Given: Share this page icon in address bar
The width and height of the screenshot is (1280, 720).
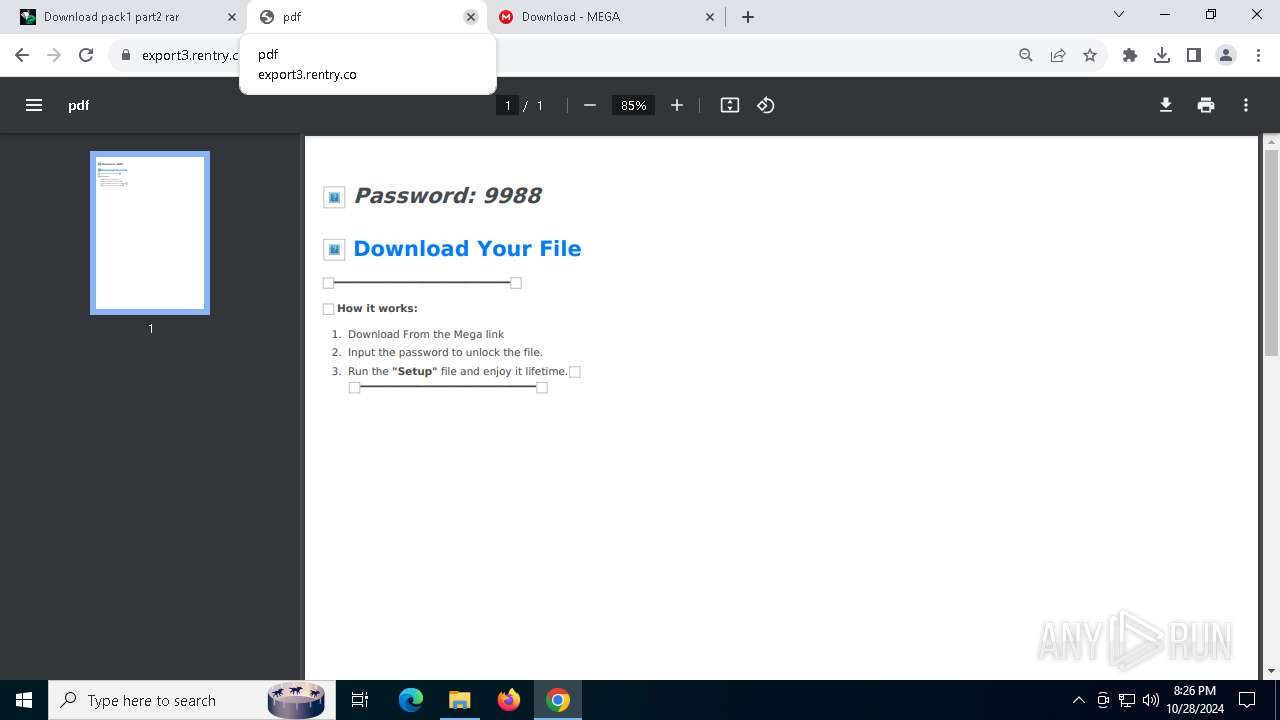Looking at the screenshot, I should tap(1058, 55).
